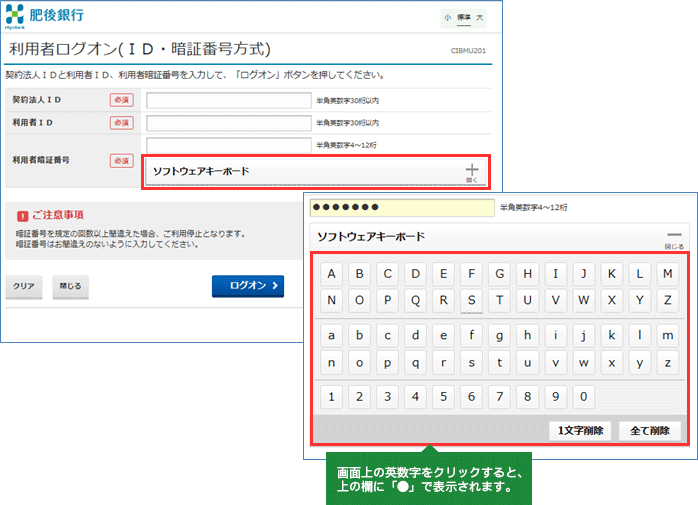Click the 利用者ID input field
The height and width of the screenshot is (505, 698).
[229, 123]
